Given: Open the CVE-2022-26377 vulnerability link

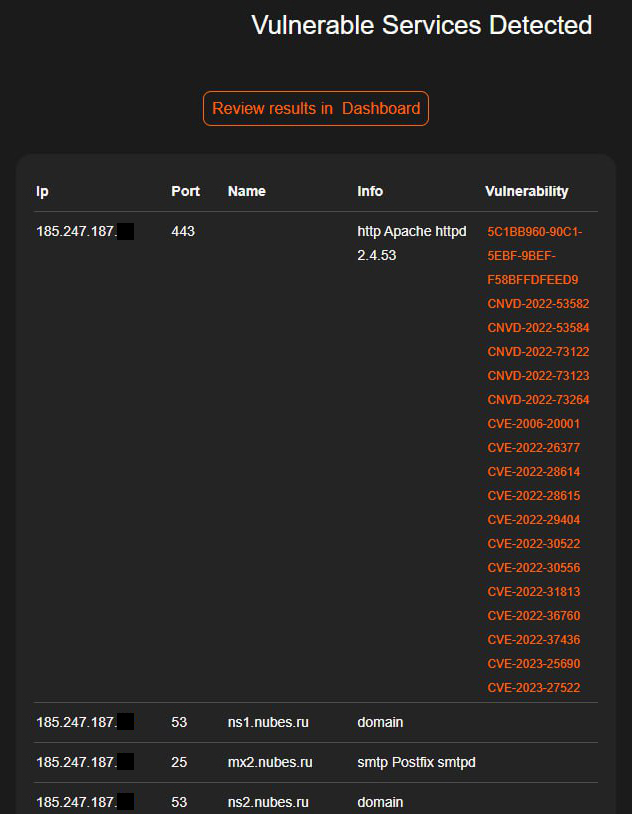Looking at the screenshot, I should [x=534, y=448].
